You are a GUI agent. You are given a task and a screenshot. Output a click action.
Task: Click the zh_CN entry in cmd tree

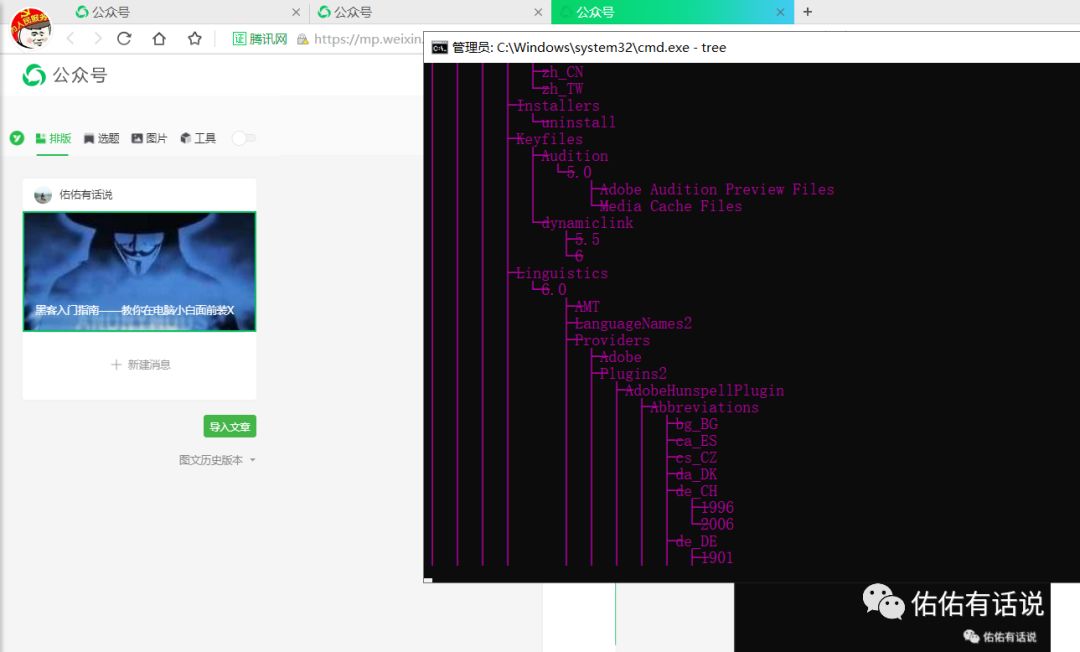562,72
